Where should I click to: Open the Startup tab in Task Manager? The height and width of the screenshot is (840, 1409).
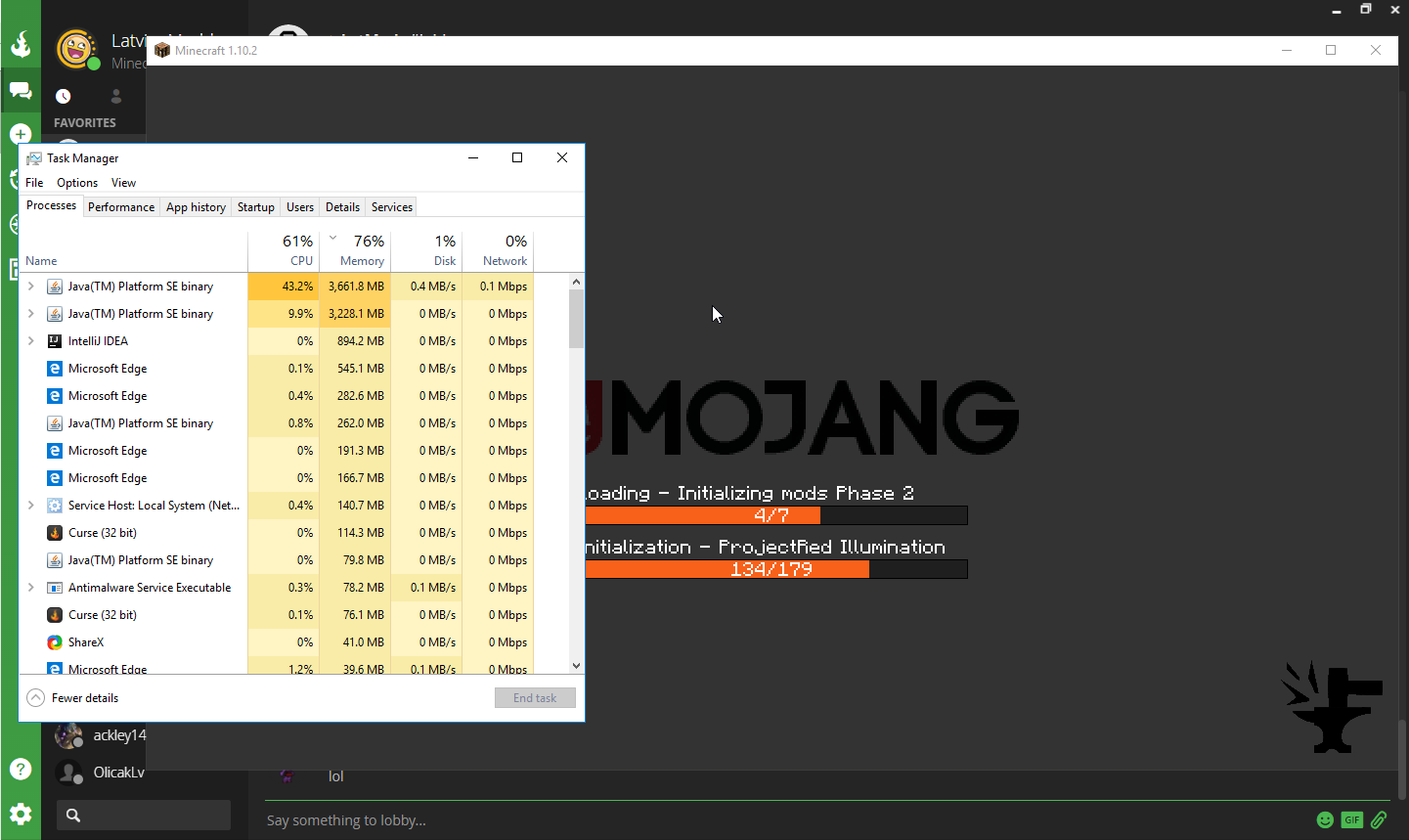pos(256,207)
